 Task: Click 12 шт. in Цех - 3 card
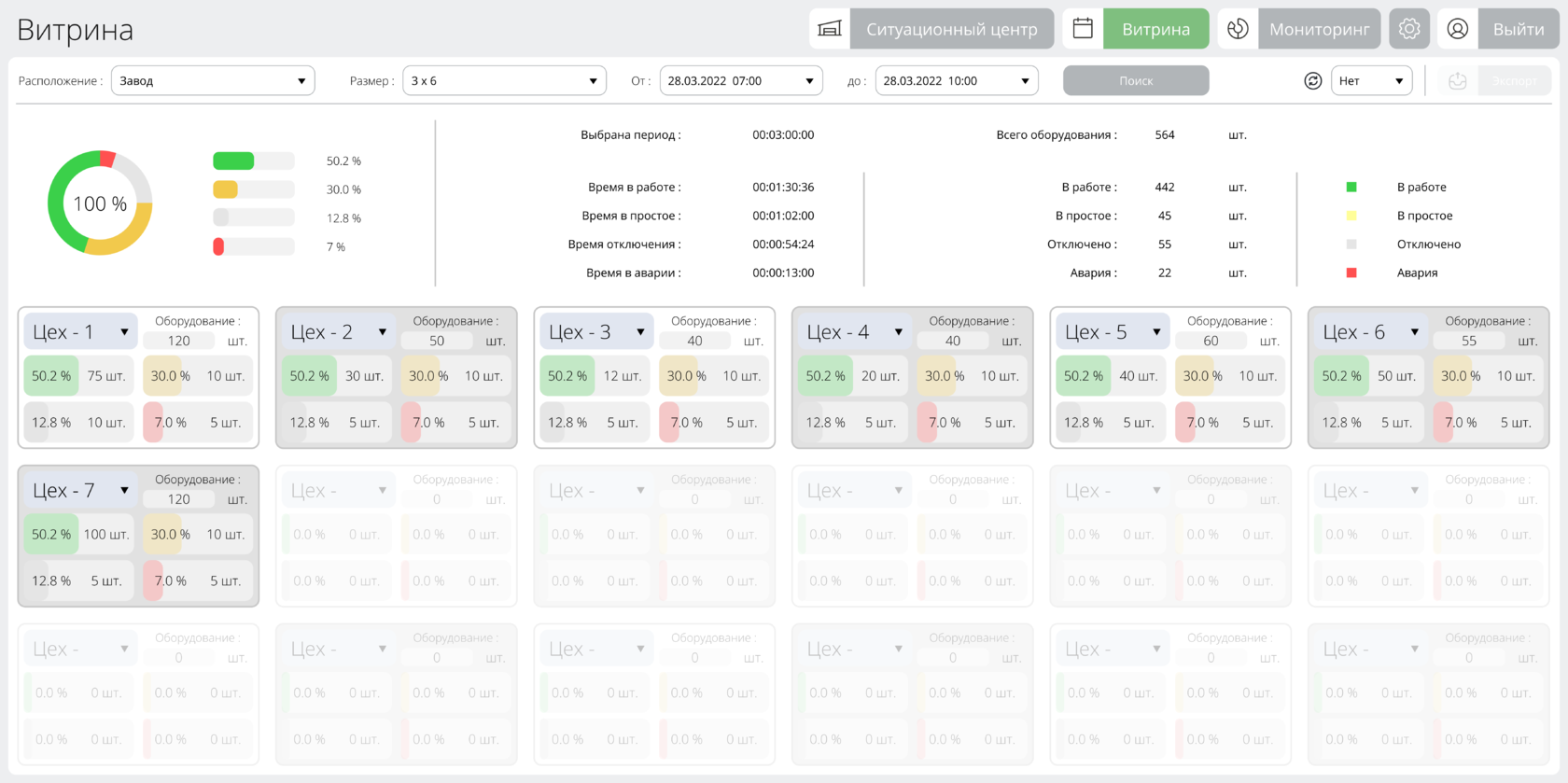pyautogui.click(x=623, y=376)
